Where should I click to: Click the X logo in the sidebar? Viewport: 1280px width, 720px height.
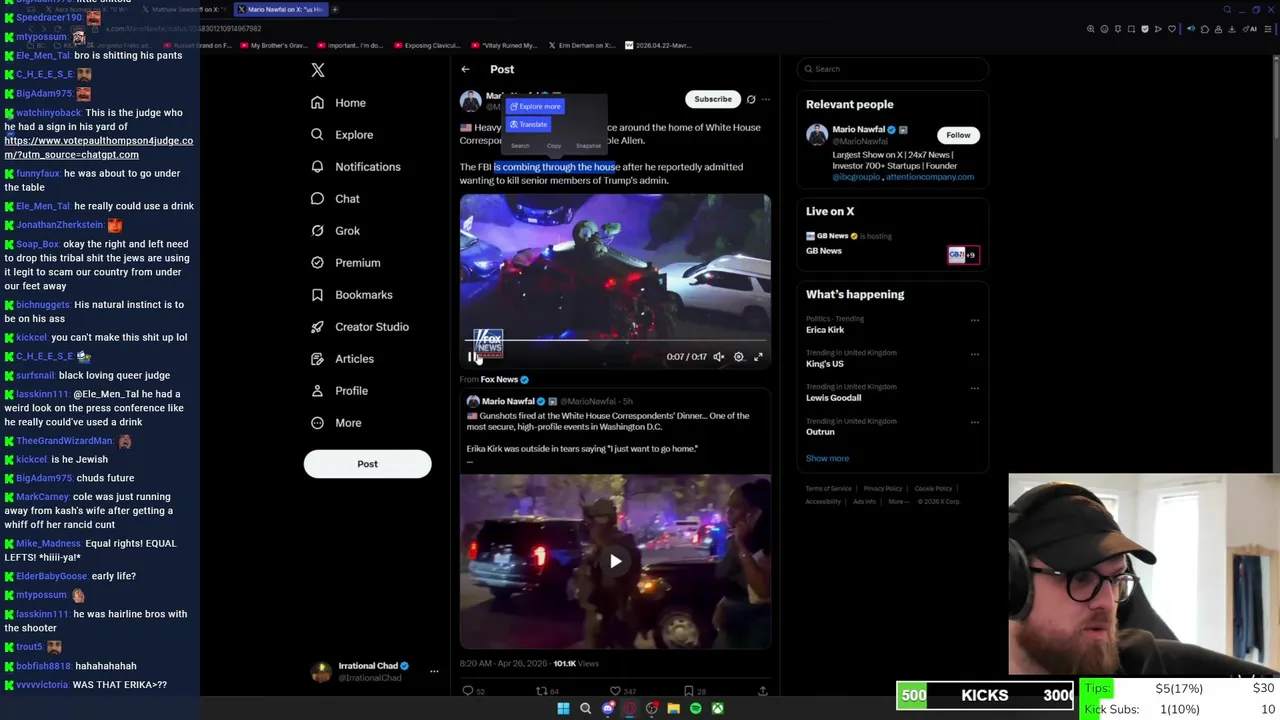pyautogui.click(x=318, y=70)
